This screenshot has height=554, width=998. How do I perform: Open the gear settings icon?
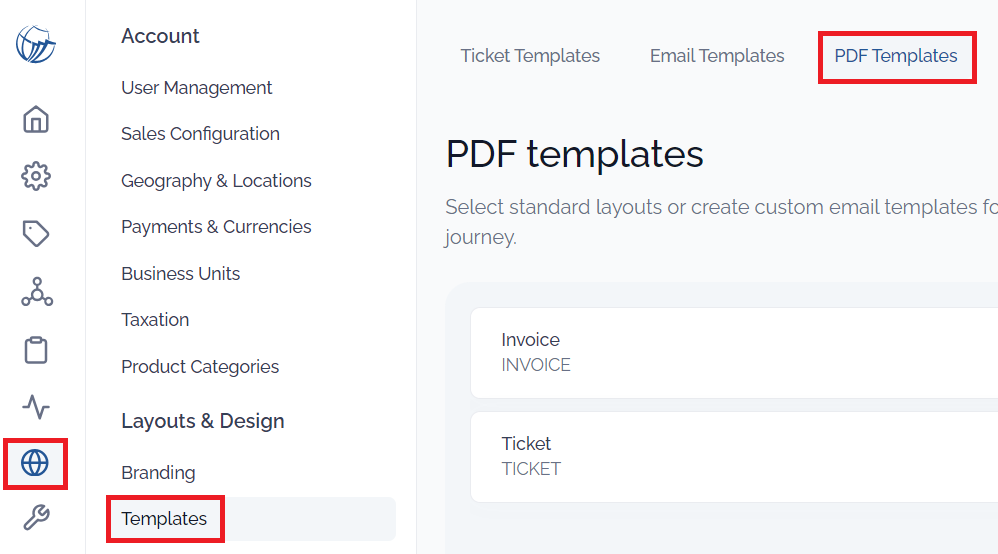coord(36,176)
